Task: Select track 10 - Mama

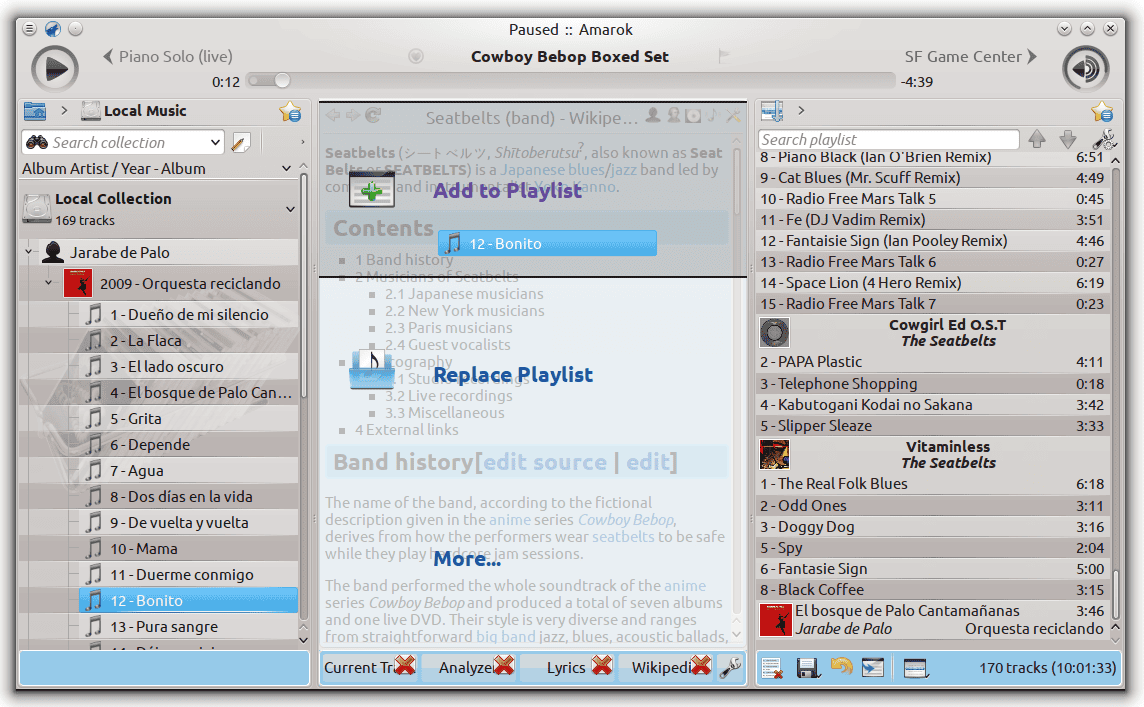Action: (x=189, y=549)
